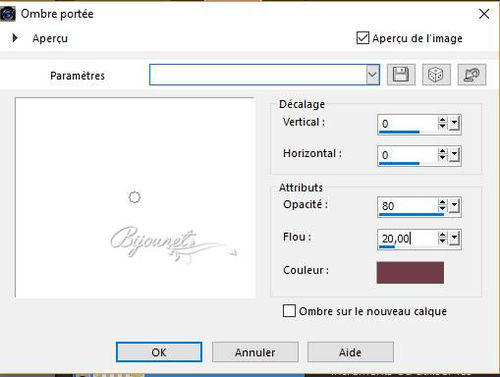Click the randomize parameters dice icon
Image resolution: width=500 pixels, height=377 pixels.
(436, 74)
